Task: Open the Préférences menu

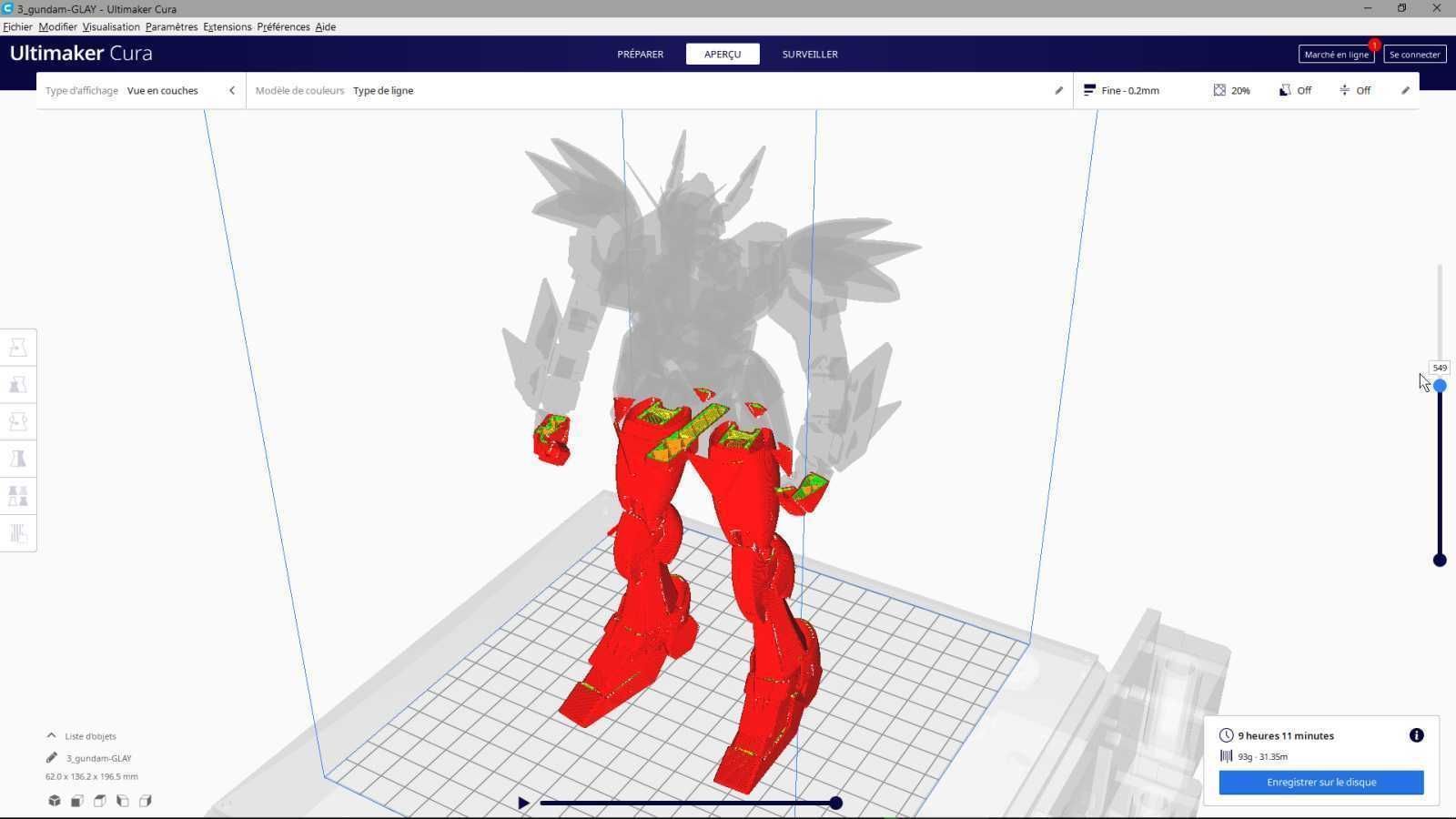Action: (283, 26)
